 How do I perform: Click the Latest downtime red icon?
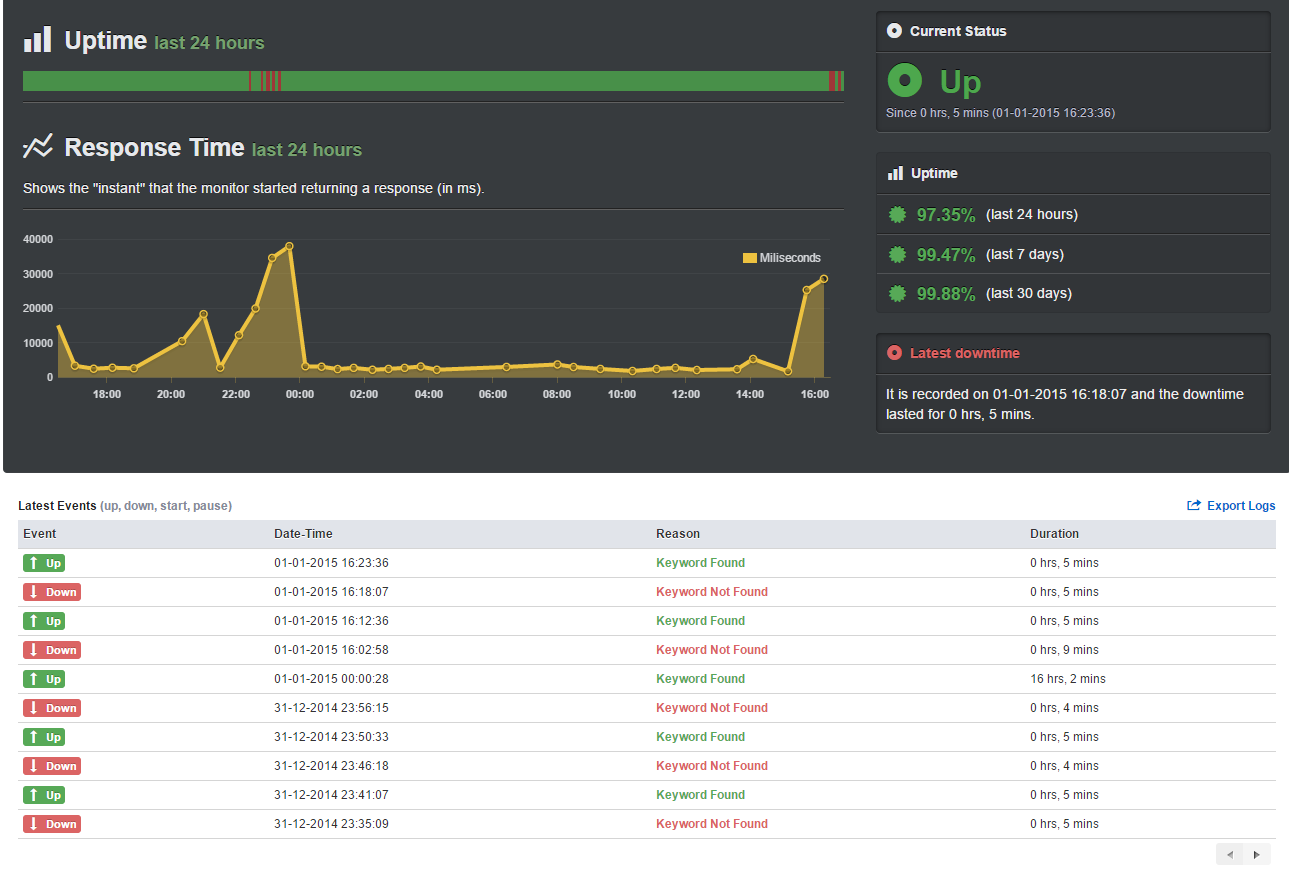(x=894, y=353)
